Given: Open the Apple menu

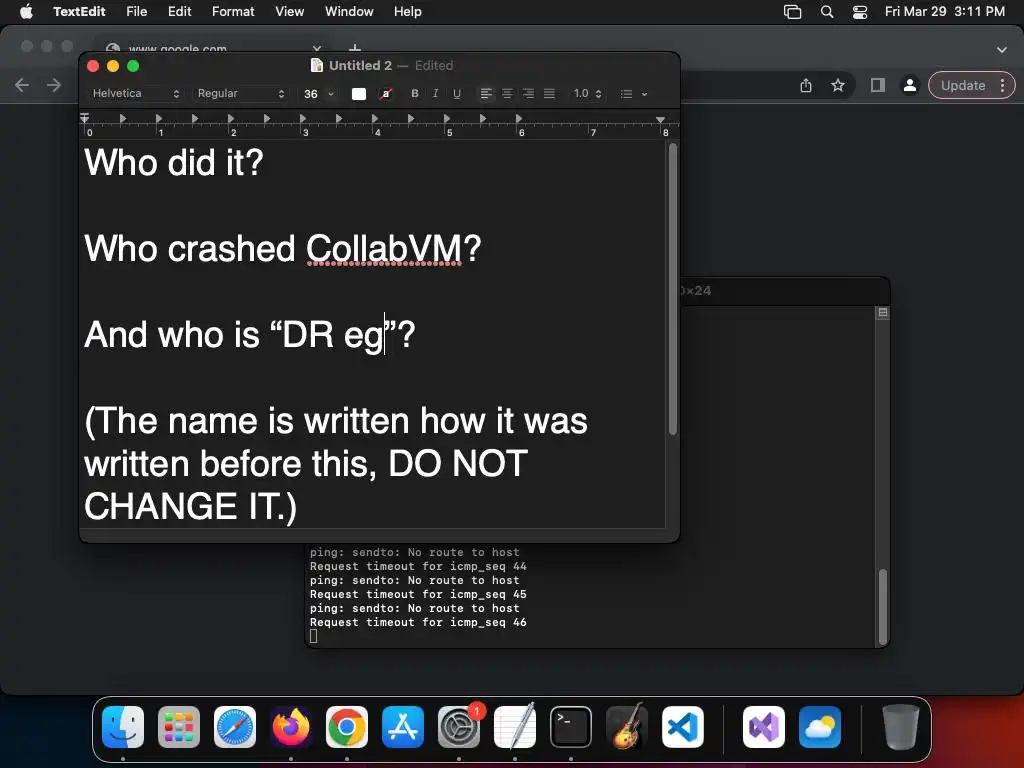Looking at the screenshot, I should (26, 11).
